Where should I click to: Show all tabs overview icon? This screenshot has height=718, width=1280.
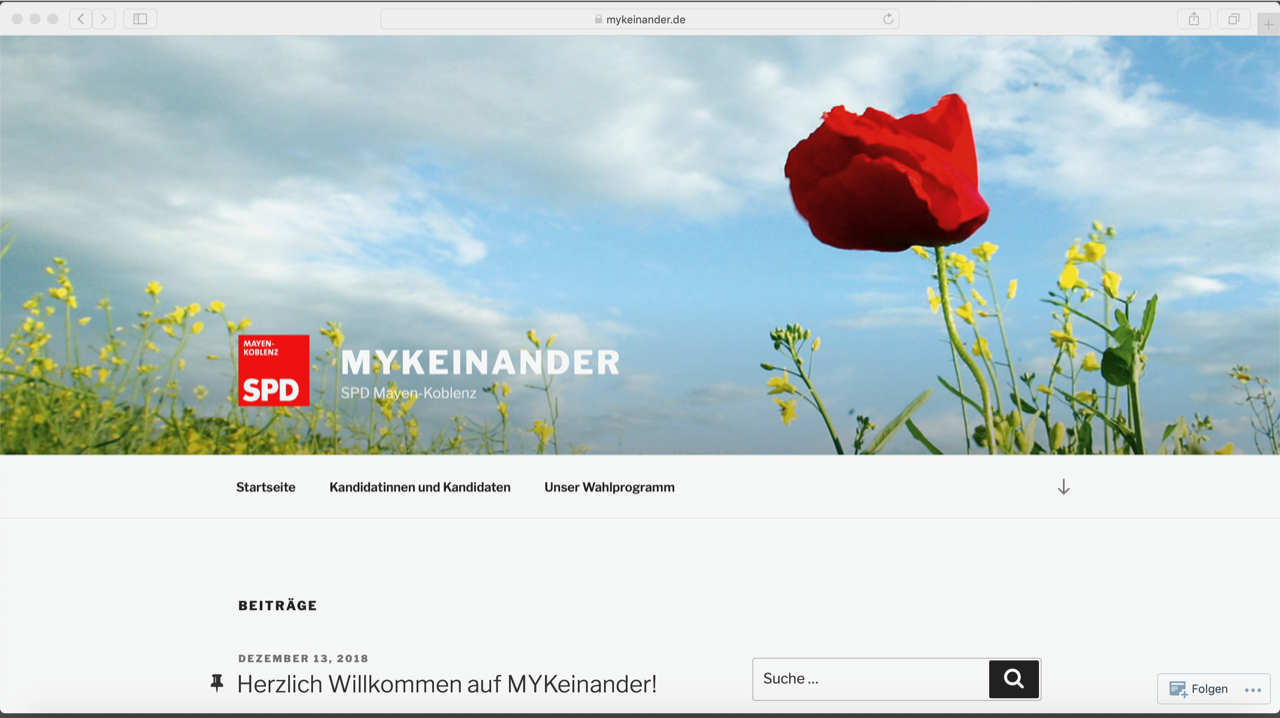(x=1234, y=19)
